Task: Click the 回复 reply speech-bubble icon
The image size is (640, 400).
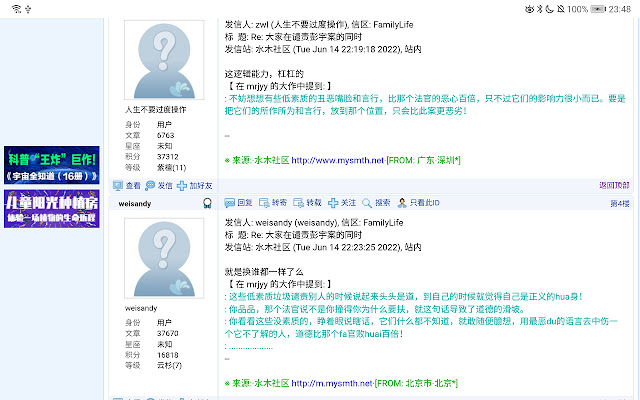Action: pos(229,203)
